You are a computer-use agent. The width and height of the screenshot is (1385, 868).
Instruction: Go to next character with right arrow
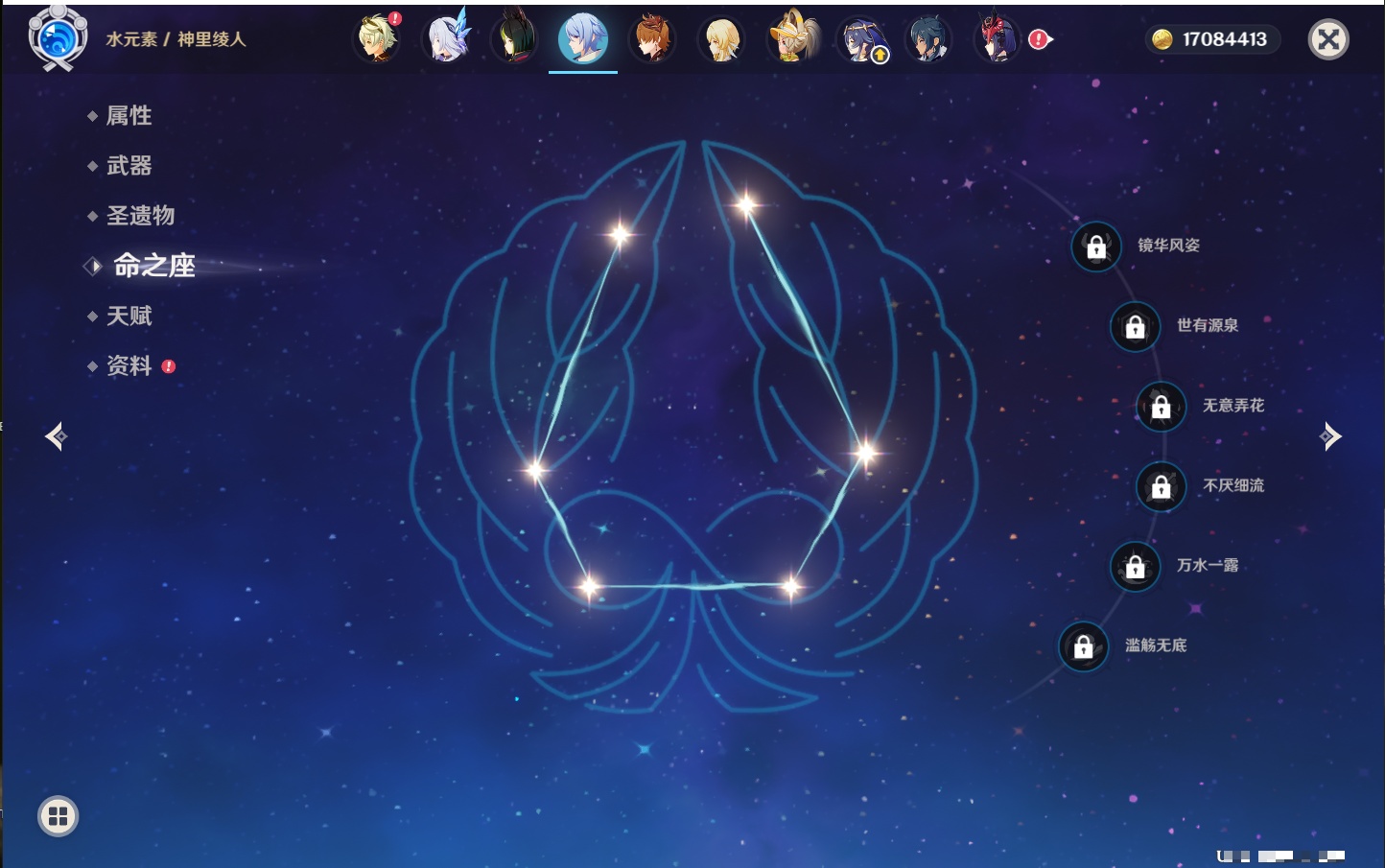coord(1330,436)
